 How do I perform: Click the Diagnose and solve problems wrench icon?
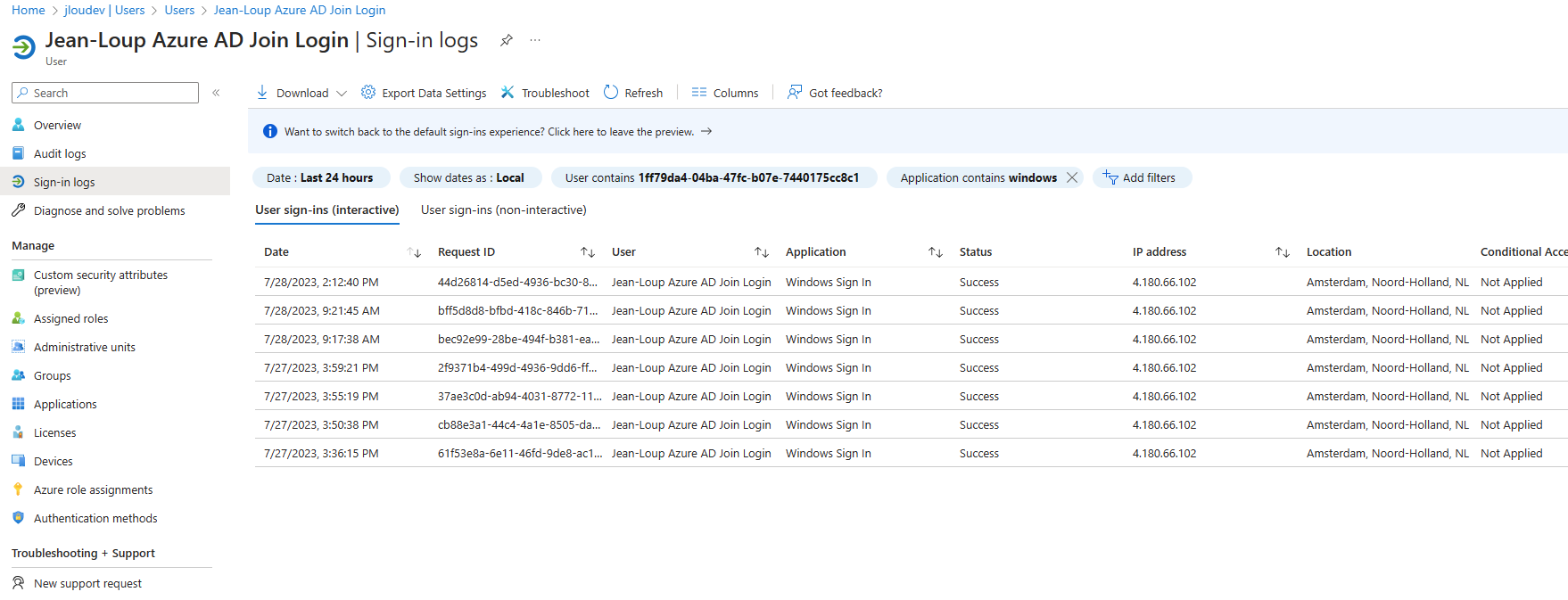pos(18,210)
